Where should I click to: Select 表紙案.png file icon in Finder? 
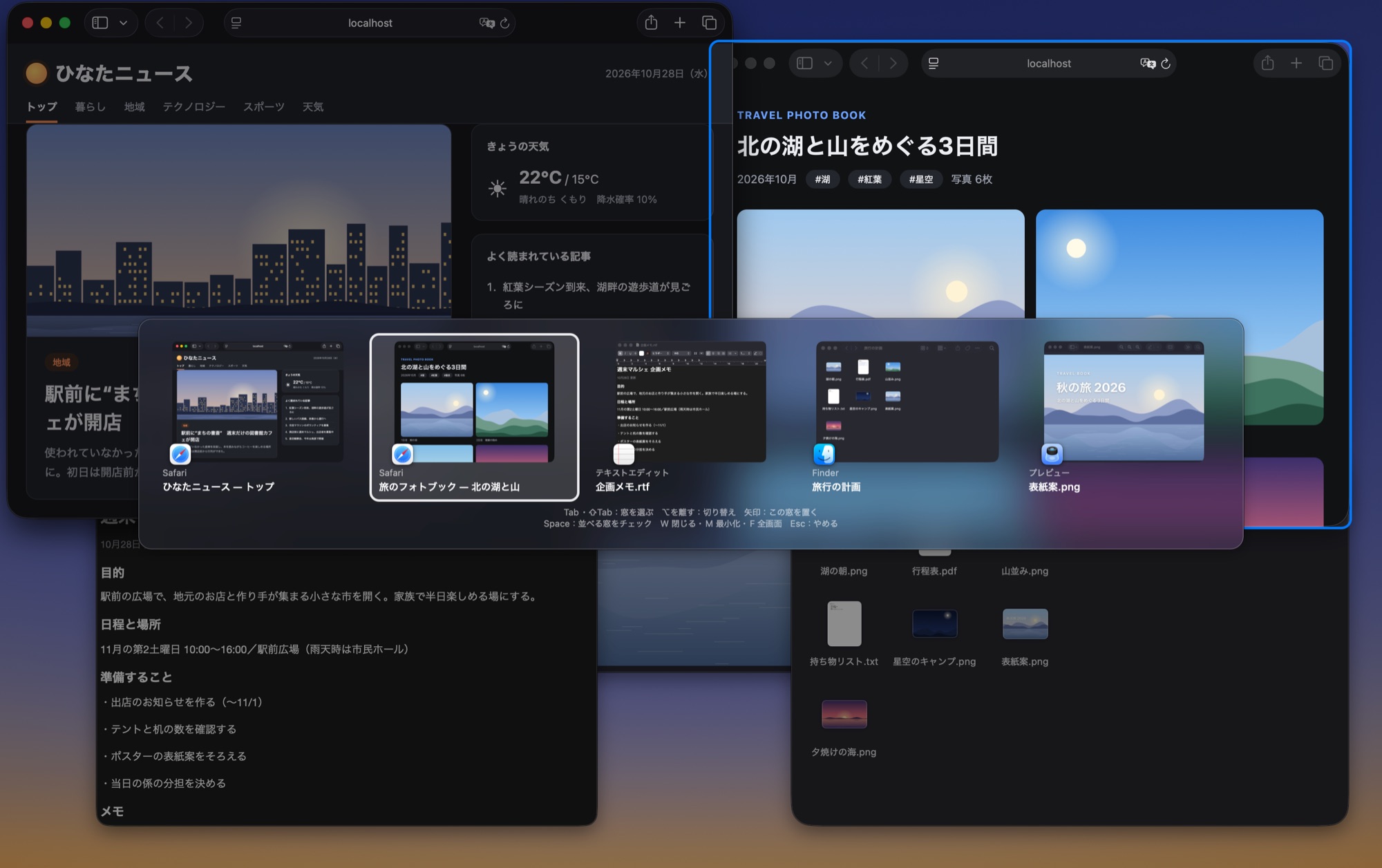click(1025, 623)
